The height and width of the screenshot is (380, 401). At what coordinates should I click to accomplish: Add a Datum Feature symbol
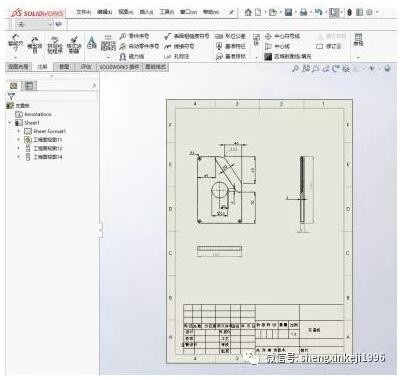pyautogui.click(x=231, y=46)
